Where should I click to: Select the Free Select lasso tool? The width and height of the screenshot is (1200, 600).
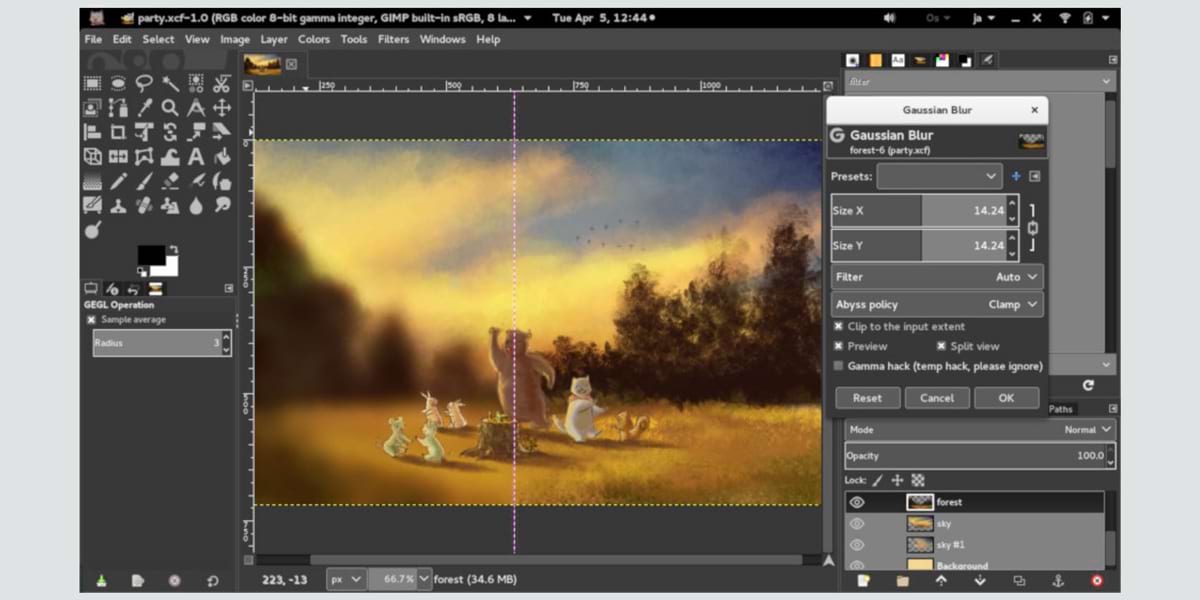(x=144, y=84)
